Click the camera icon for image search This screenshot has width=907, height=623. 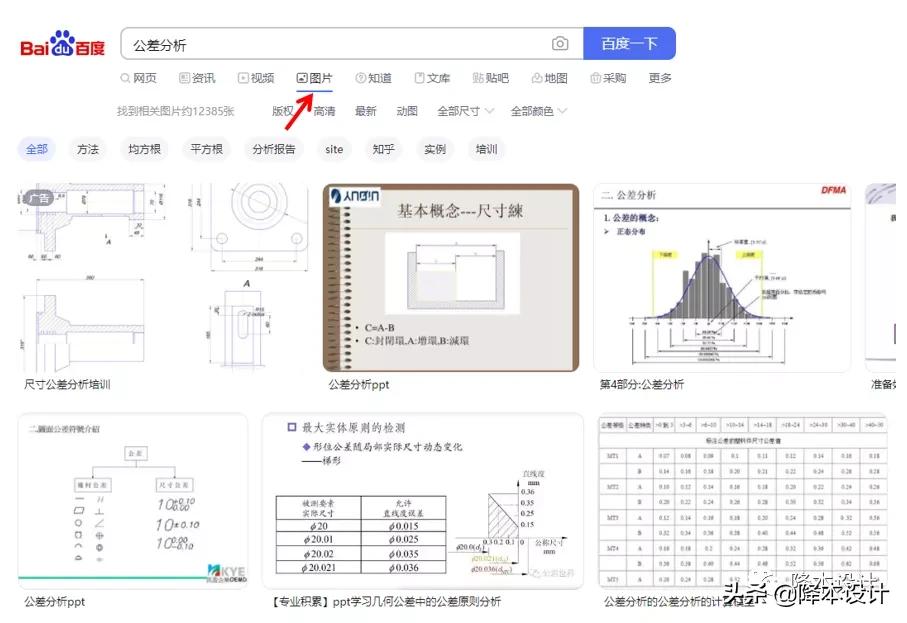pyautogui.click(x=560, y=43)
